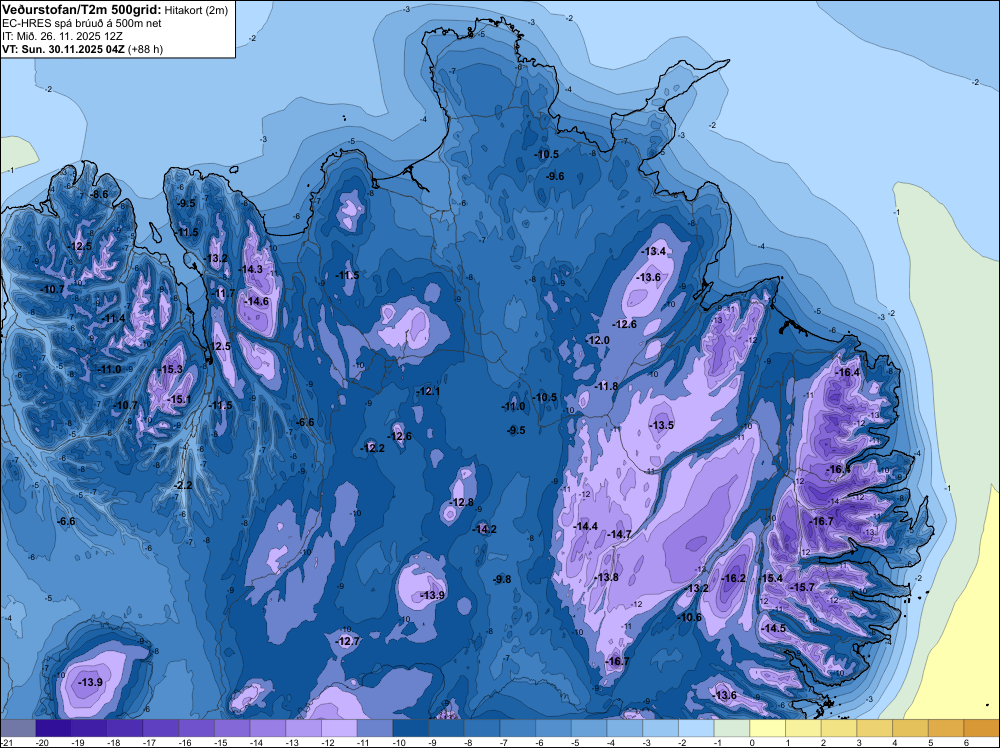Click the 'Hitakort (2m)' label
1000x748 pixels.
[196, 9]
